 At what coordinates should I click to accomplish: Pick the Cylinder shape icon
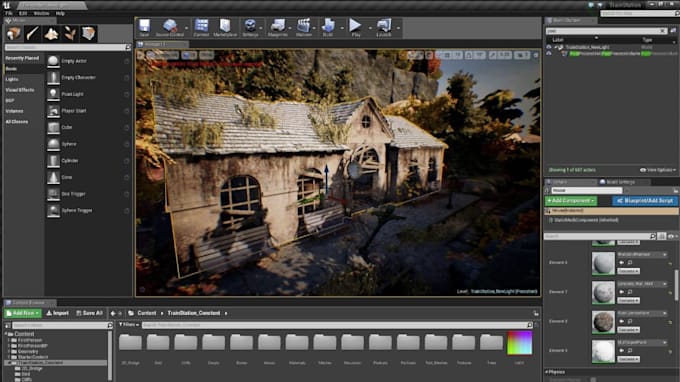click(x=53, y=161)
